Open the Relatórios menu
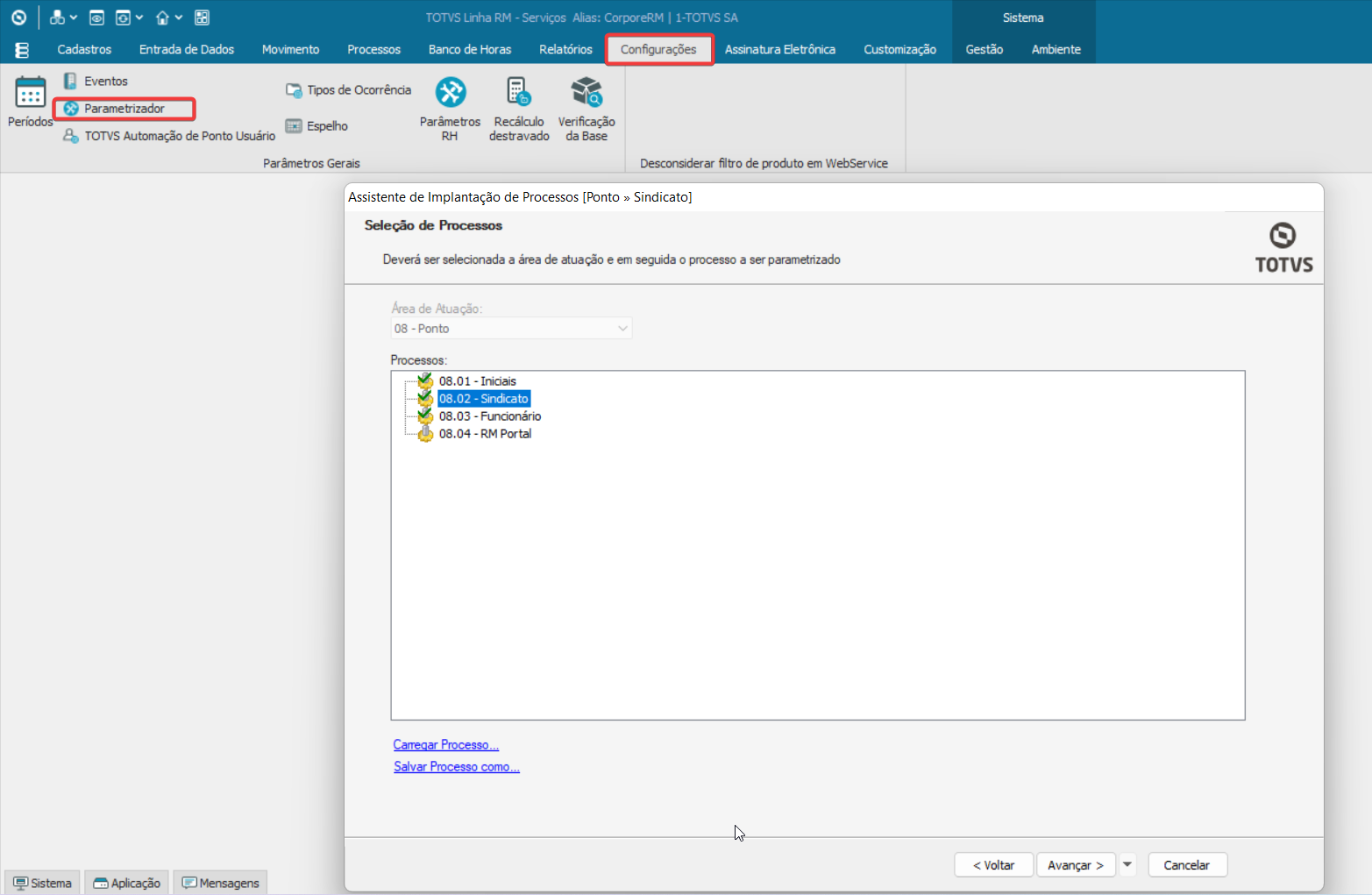The width and height of the screenshot is (1372, 895). [x=565, y=50]
